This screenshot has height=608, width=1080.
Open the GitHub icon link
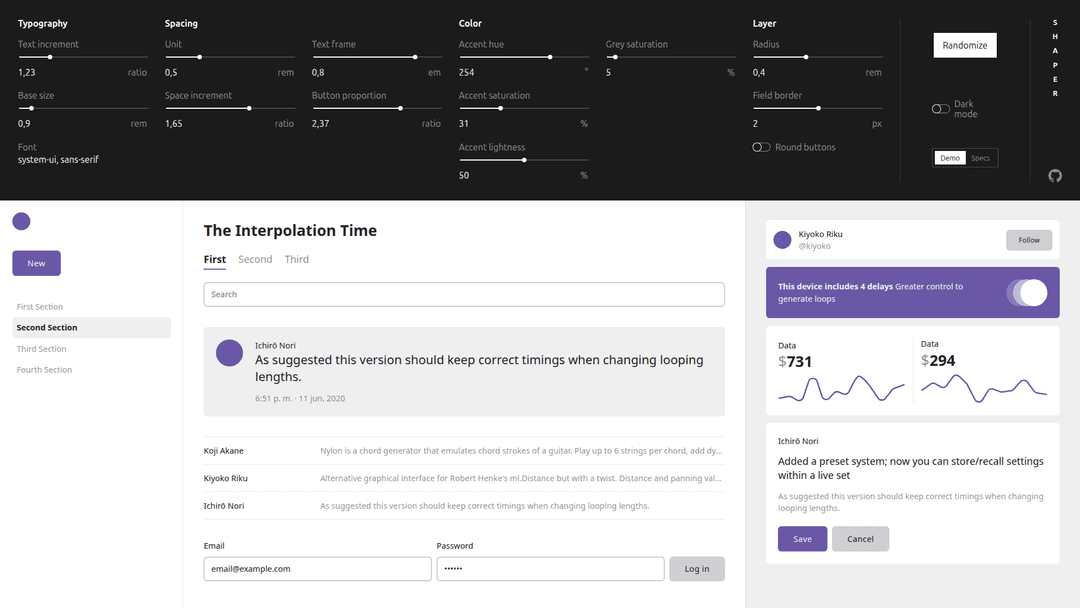click(x=1054, y=176)
